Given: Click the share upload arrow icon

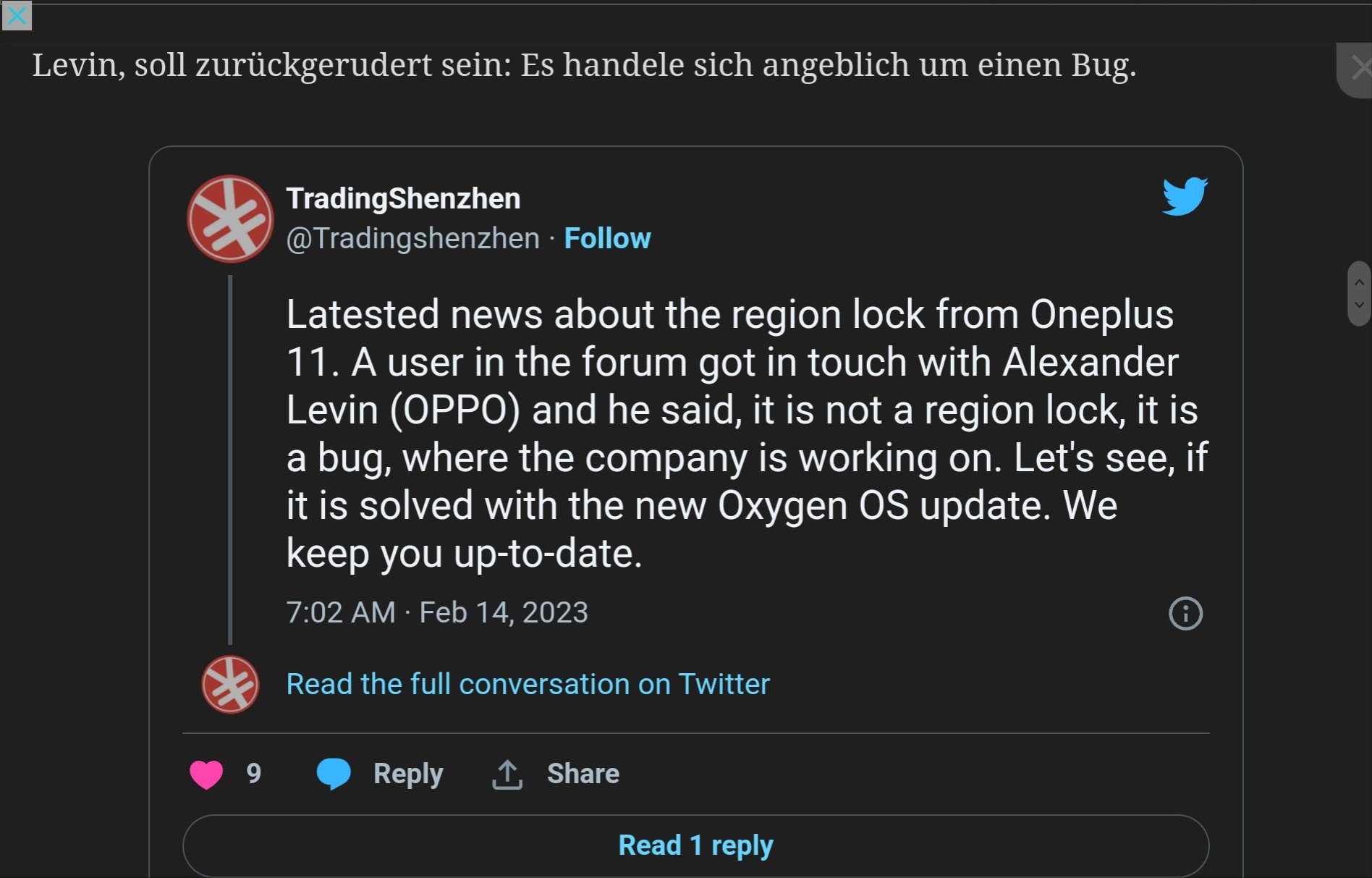Looking at the screenshot, I should pos(507,774).
